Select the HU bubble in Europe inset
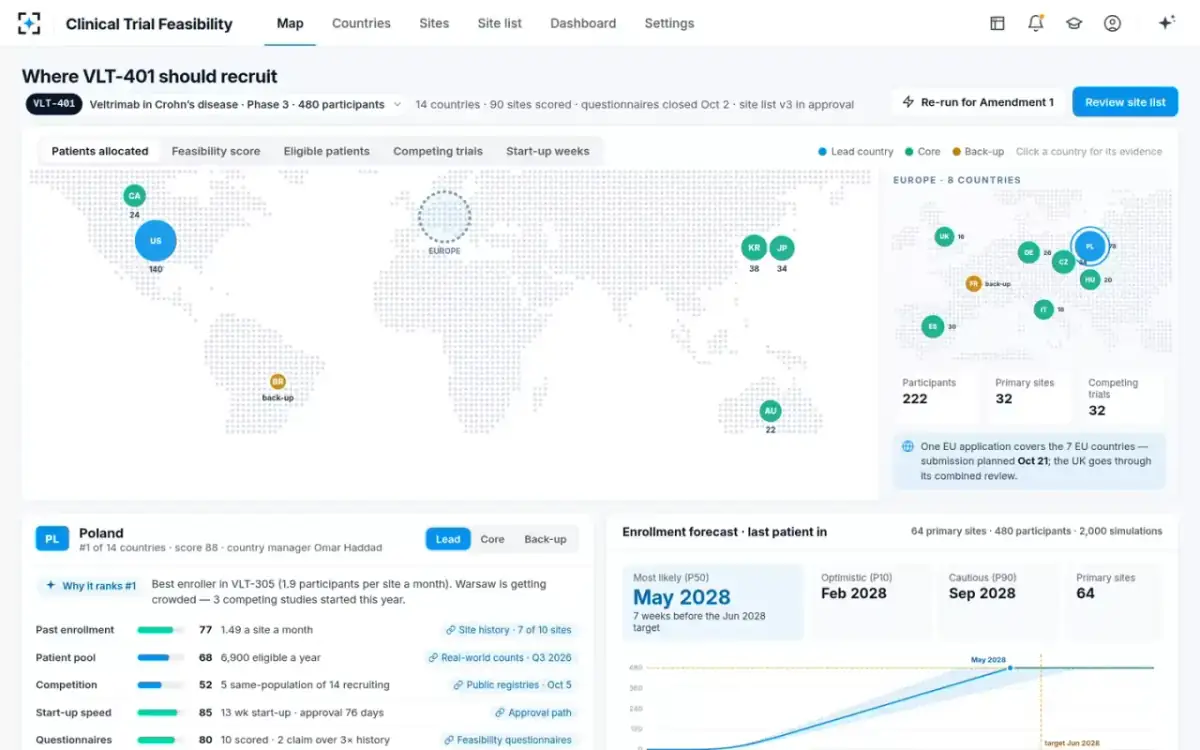 [1090, 280]
